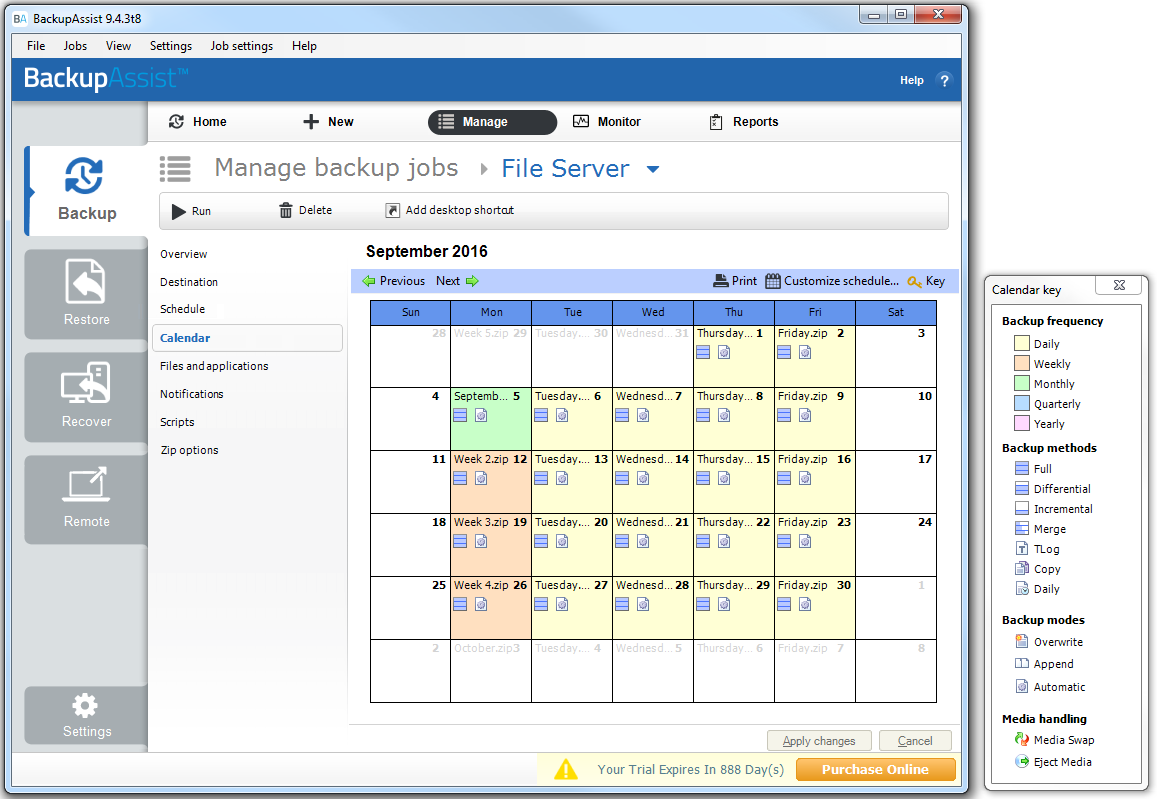The height and width of the screenshot is (799, 1157).
Task: Click the manage jobs list icon beside heading
Action: tap(176, 169)
